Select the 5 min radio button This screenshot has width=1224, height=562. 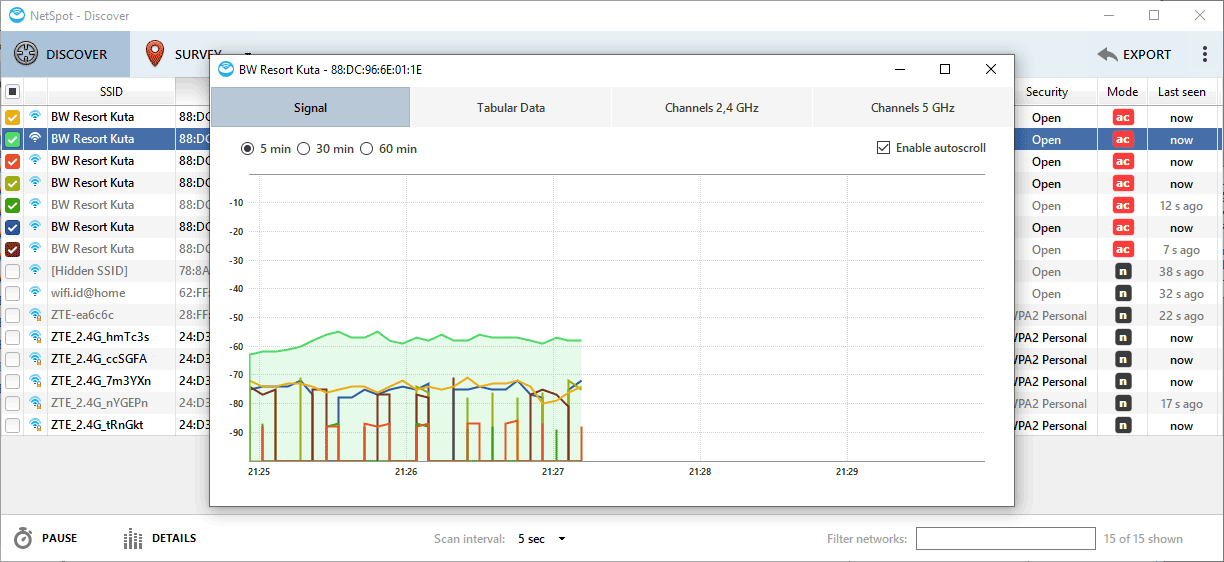coord(248,149)
